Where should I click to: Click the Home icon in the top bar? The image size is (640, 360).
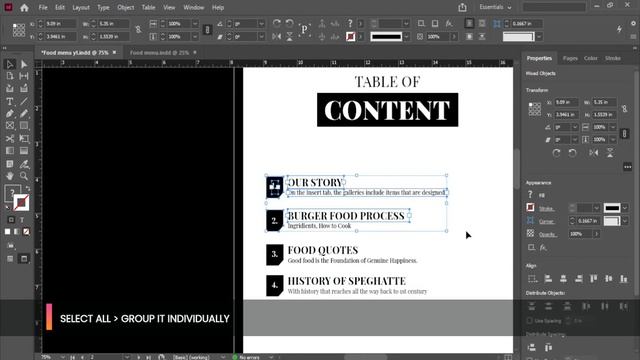click(24, 7)
